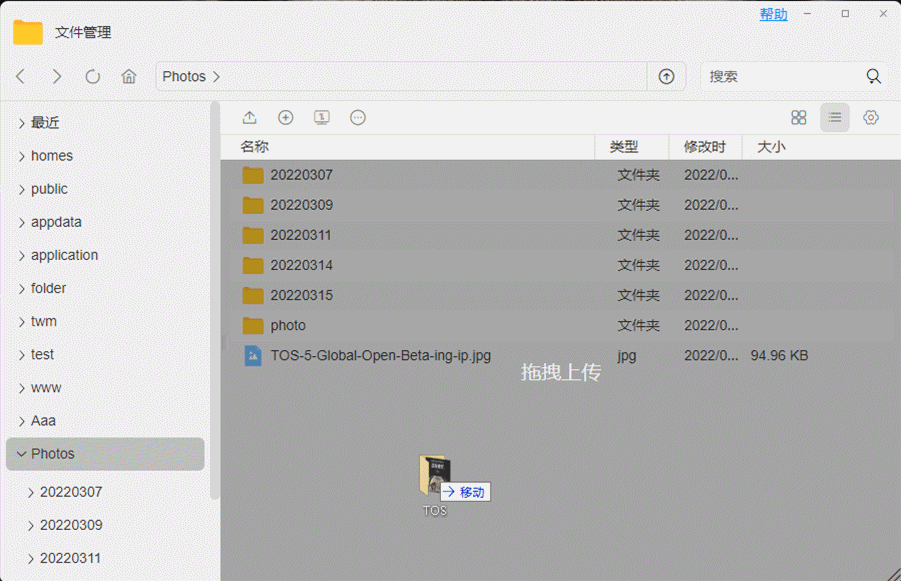Screen dimensions: 901x581
Task: Click the 文件管理 folder app icon
Action: click(28, 32)
